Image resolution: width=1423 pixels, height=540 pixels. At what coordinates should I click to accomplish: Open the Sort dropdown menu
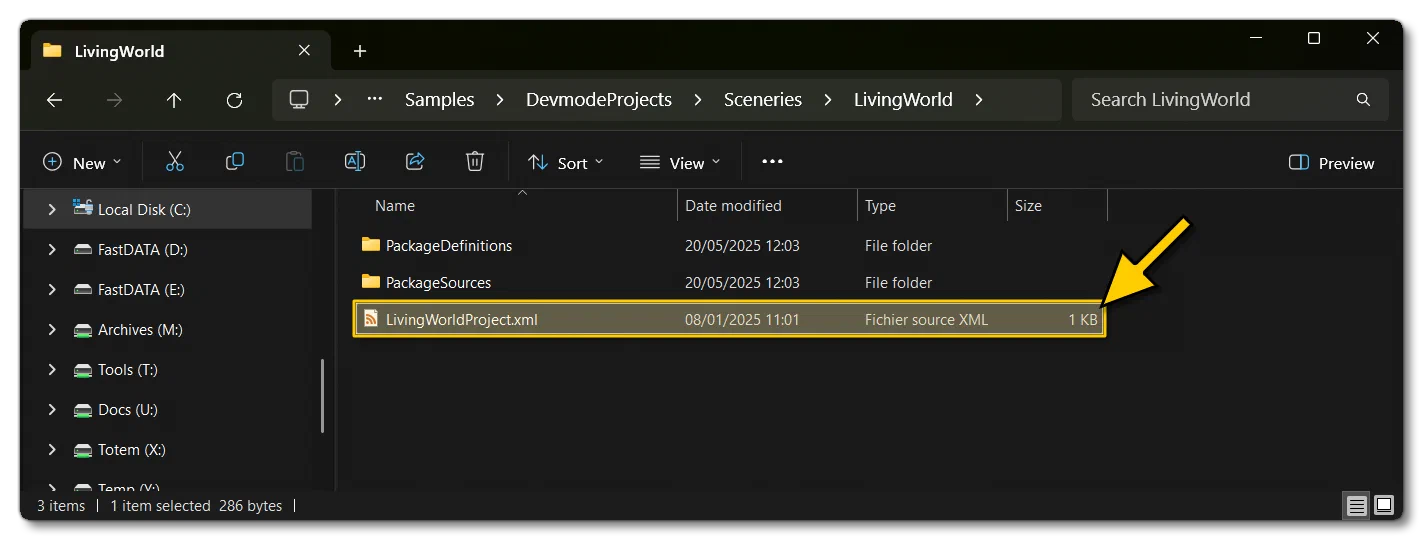click(566, 163)
